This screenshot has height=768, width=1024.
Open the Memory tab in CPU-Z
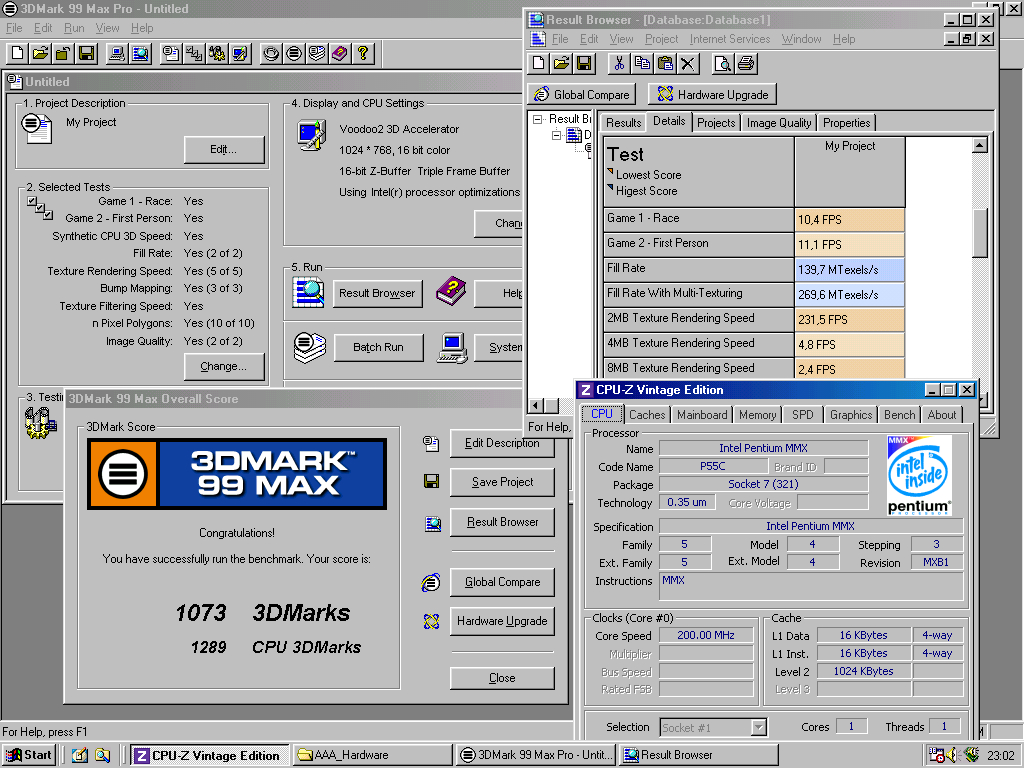click(758, 415)
